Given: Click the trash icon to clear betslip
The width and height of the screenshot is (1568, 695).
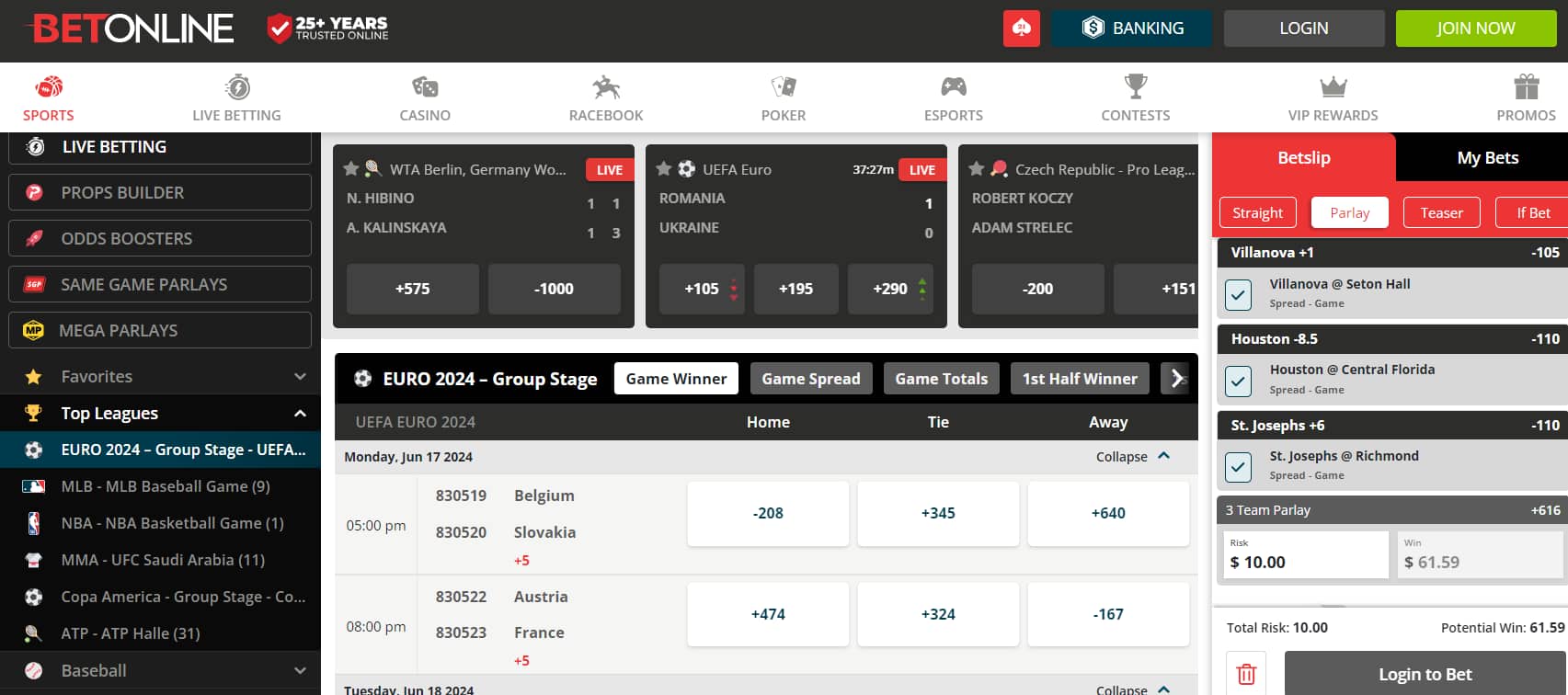Looking at the screenshot, I should point(1246,674).
